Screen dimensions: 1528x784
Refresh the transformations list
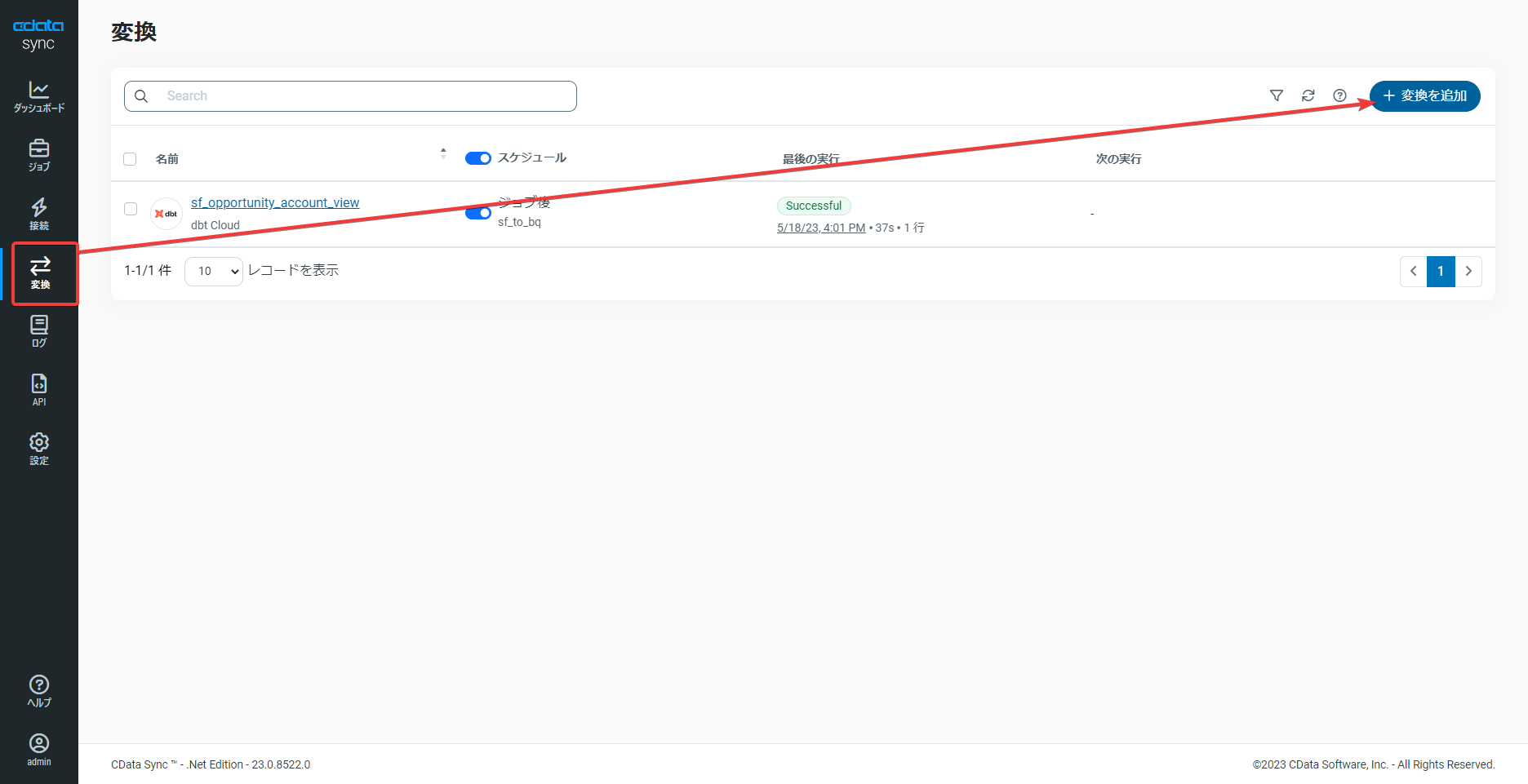pos(1308,95)
